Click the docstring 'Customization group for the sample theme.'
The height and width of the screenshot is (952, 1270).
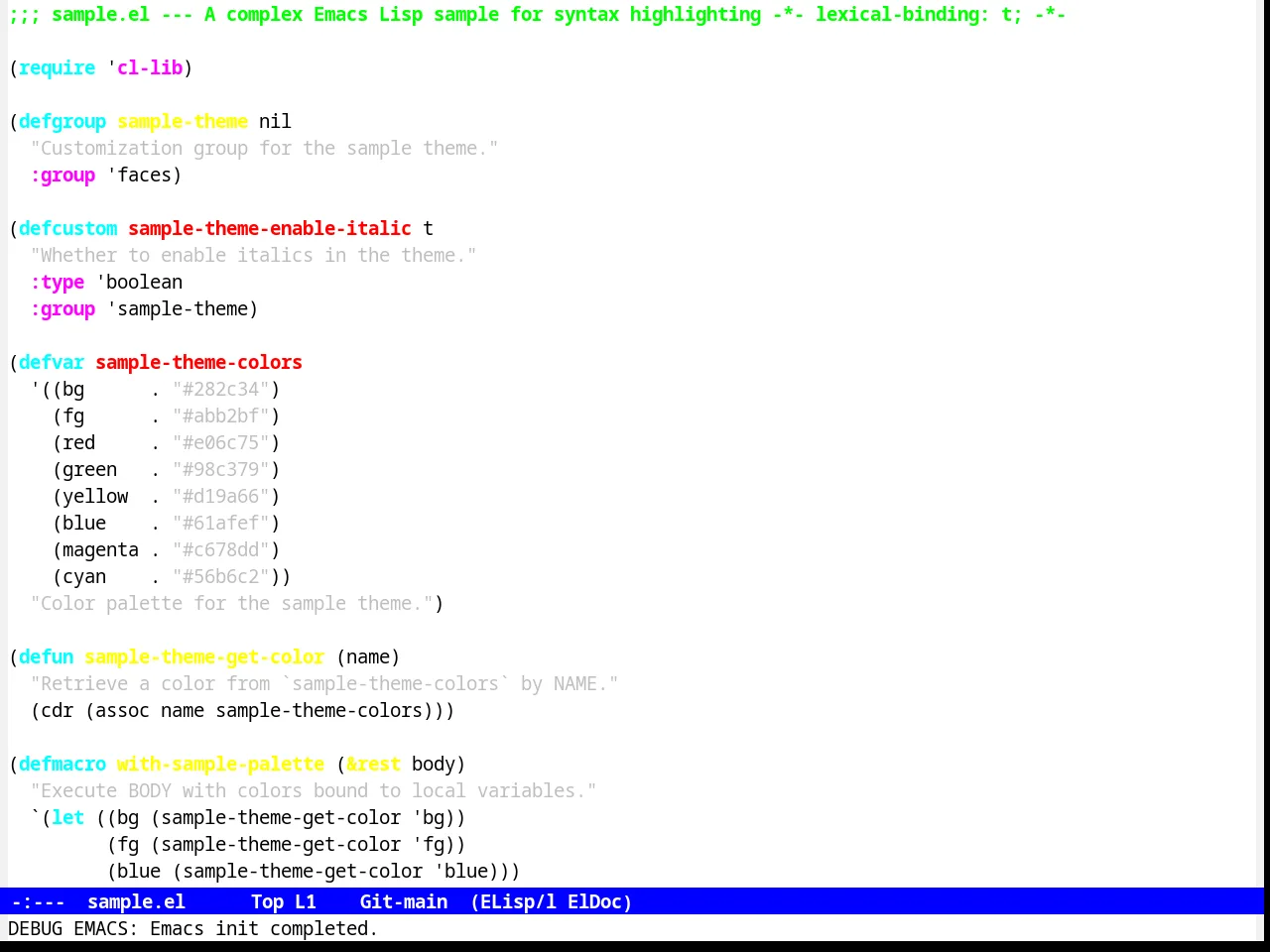click(x=264, y=148)
